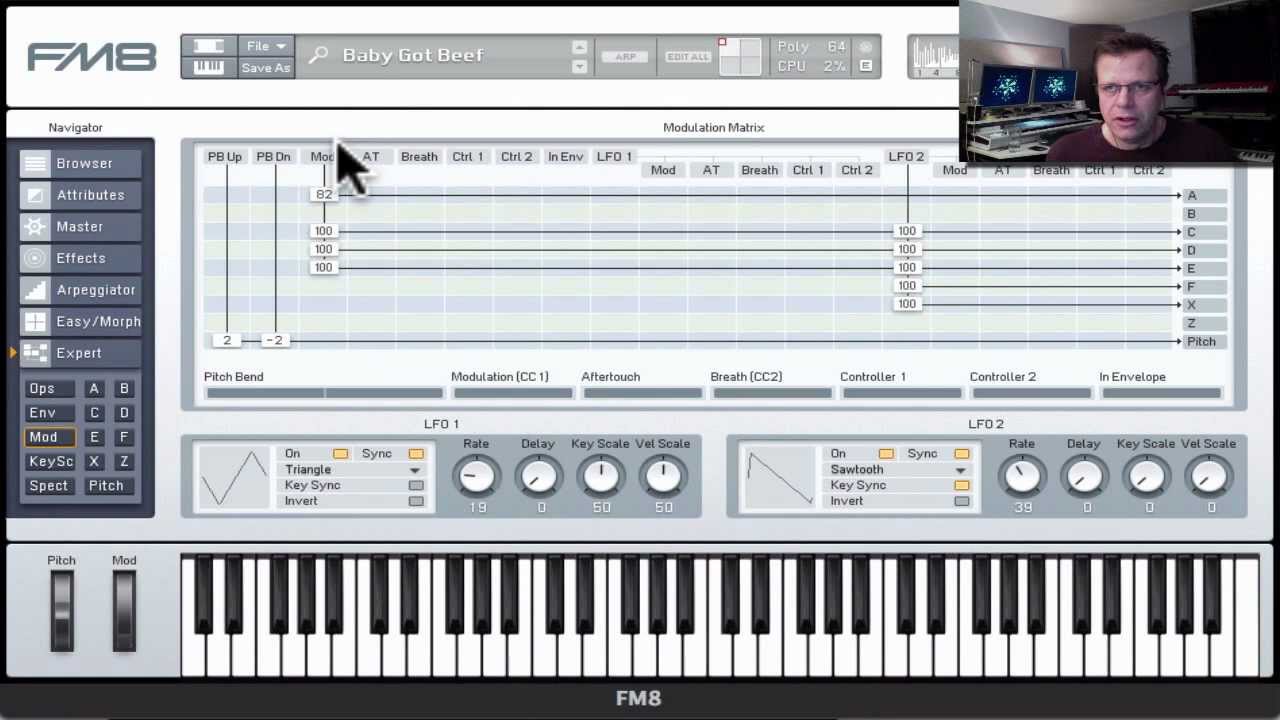This screenshot has height=720, width=1280.
Task: Click the preset search magnifier icon
Action: tap(318, 56)
